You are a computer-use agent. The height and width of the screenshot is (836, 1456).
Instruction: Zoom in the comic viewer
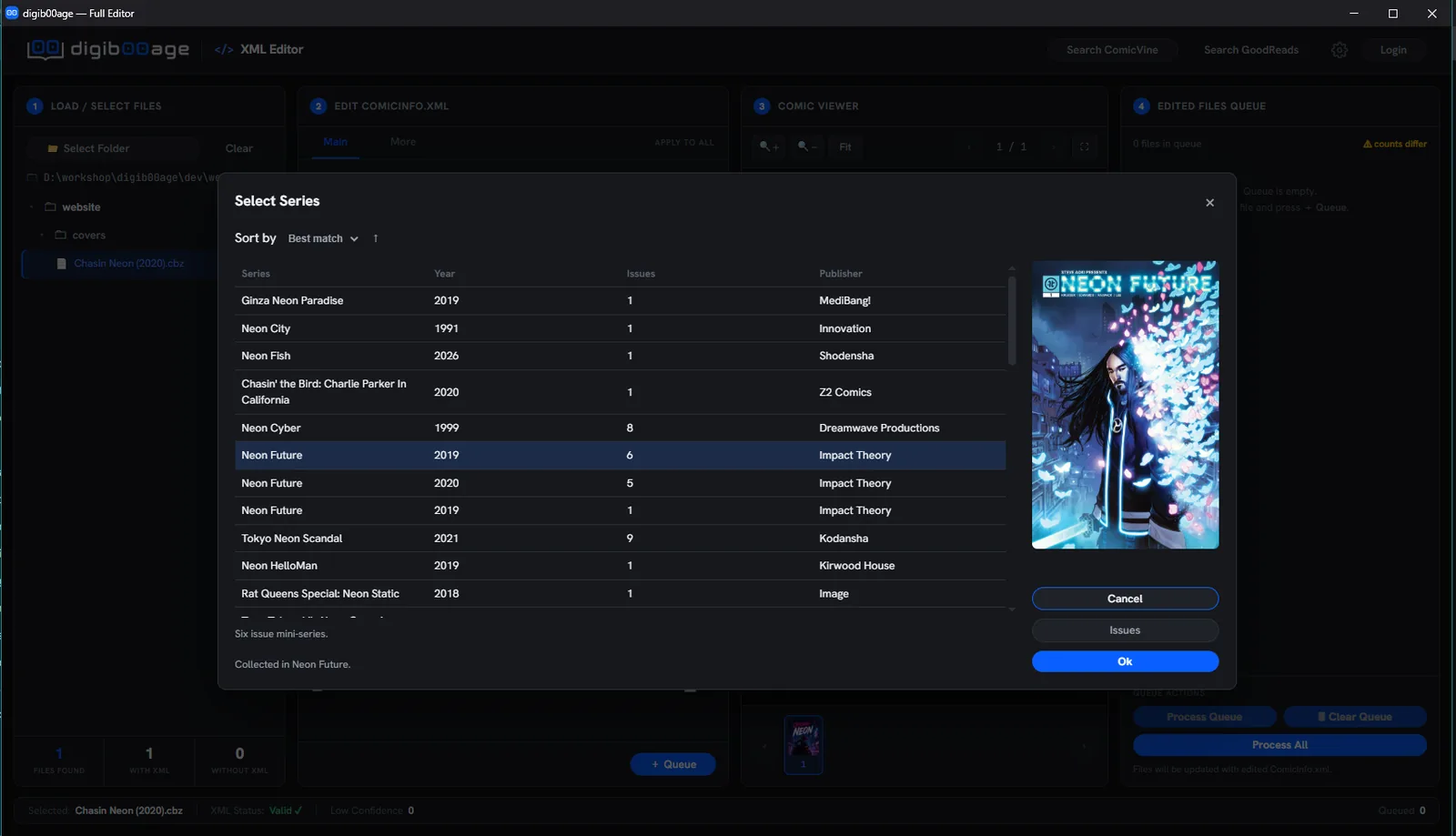tap(769, 146)
